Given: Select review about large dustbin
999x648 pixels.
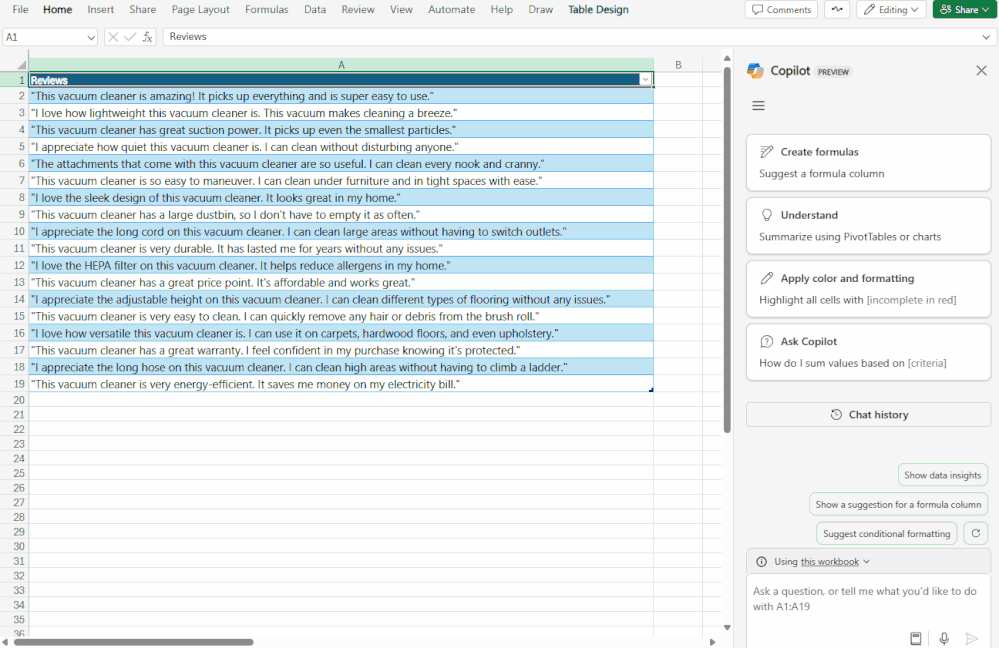Looking at the screenshot, I should tap(341, 215).
